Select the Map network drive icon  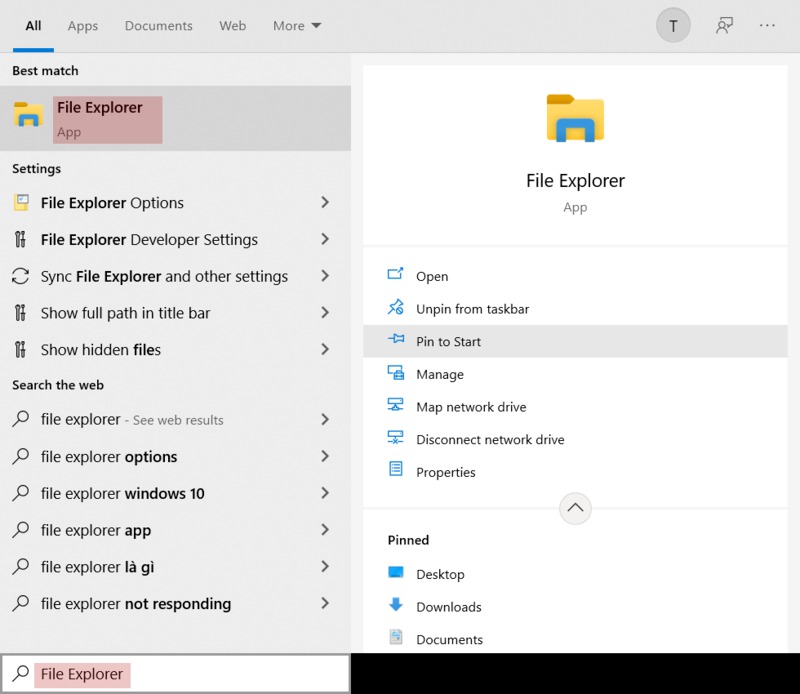pyautogui.click(x=395, y=406)
